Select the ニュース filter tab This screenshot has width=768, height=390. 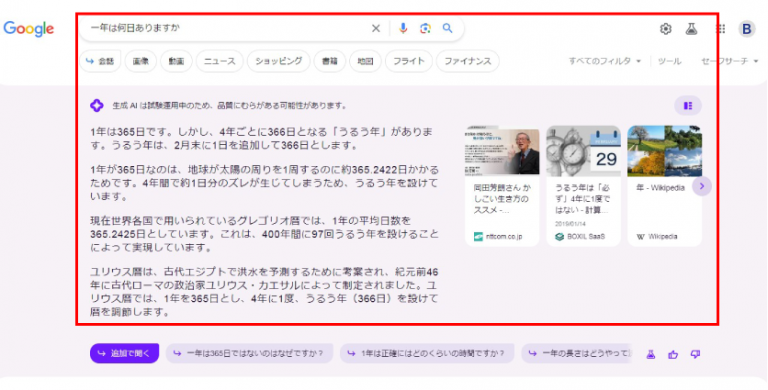coord(219,61)
